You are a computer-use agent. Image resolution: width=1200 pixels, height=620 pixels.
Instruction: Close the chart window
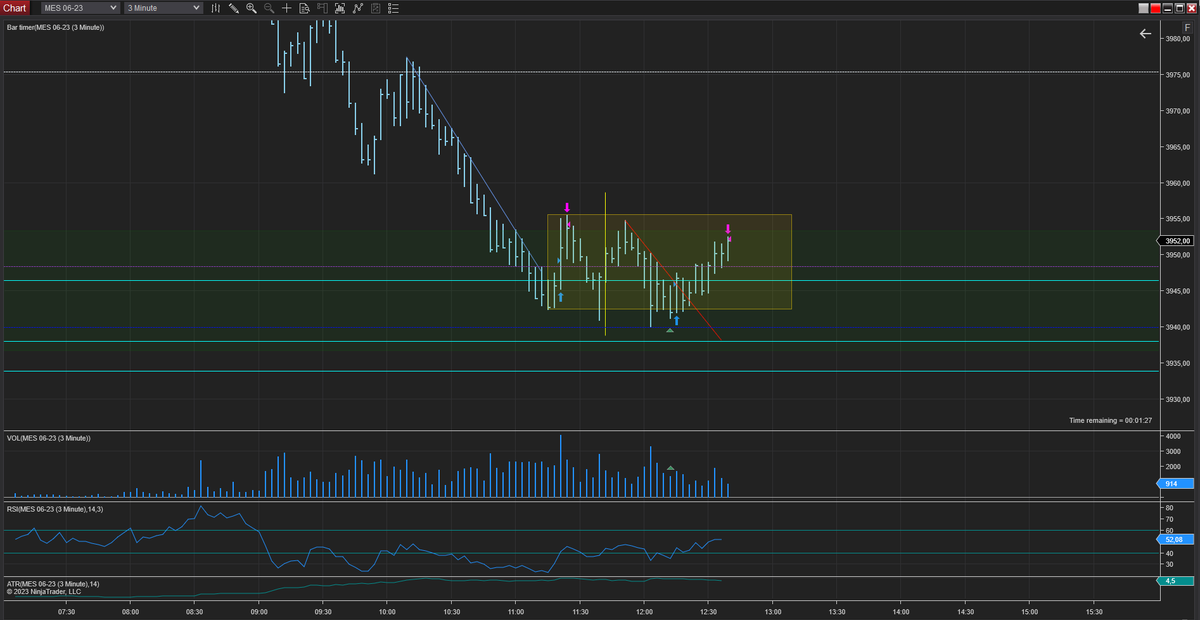(x=1192, y=8)
